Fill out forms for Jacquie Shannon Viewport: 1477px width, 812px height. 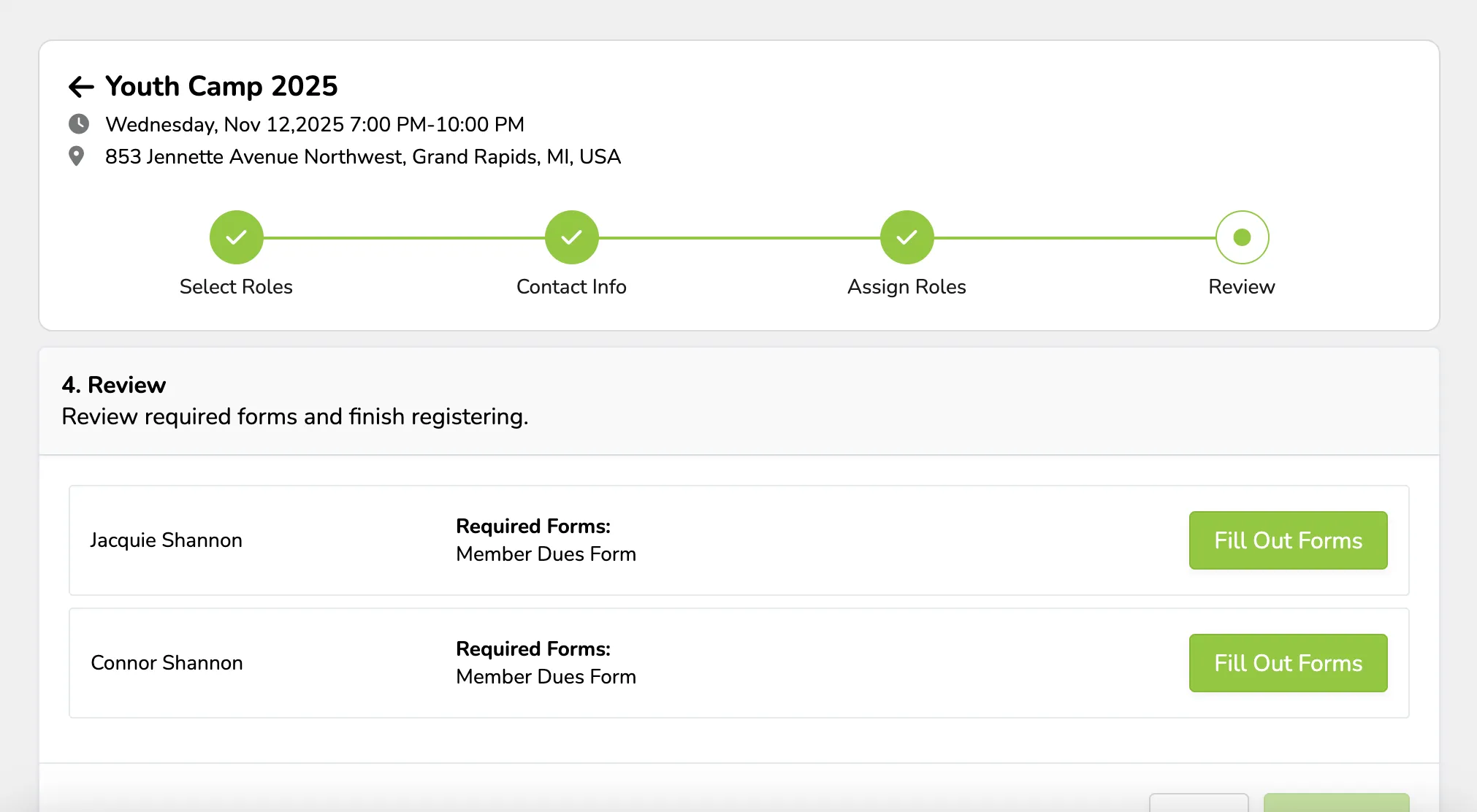point(1288,540)
